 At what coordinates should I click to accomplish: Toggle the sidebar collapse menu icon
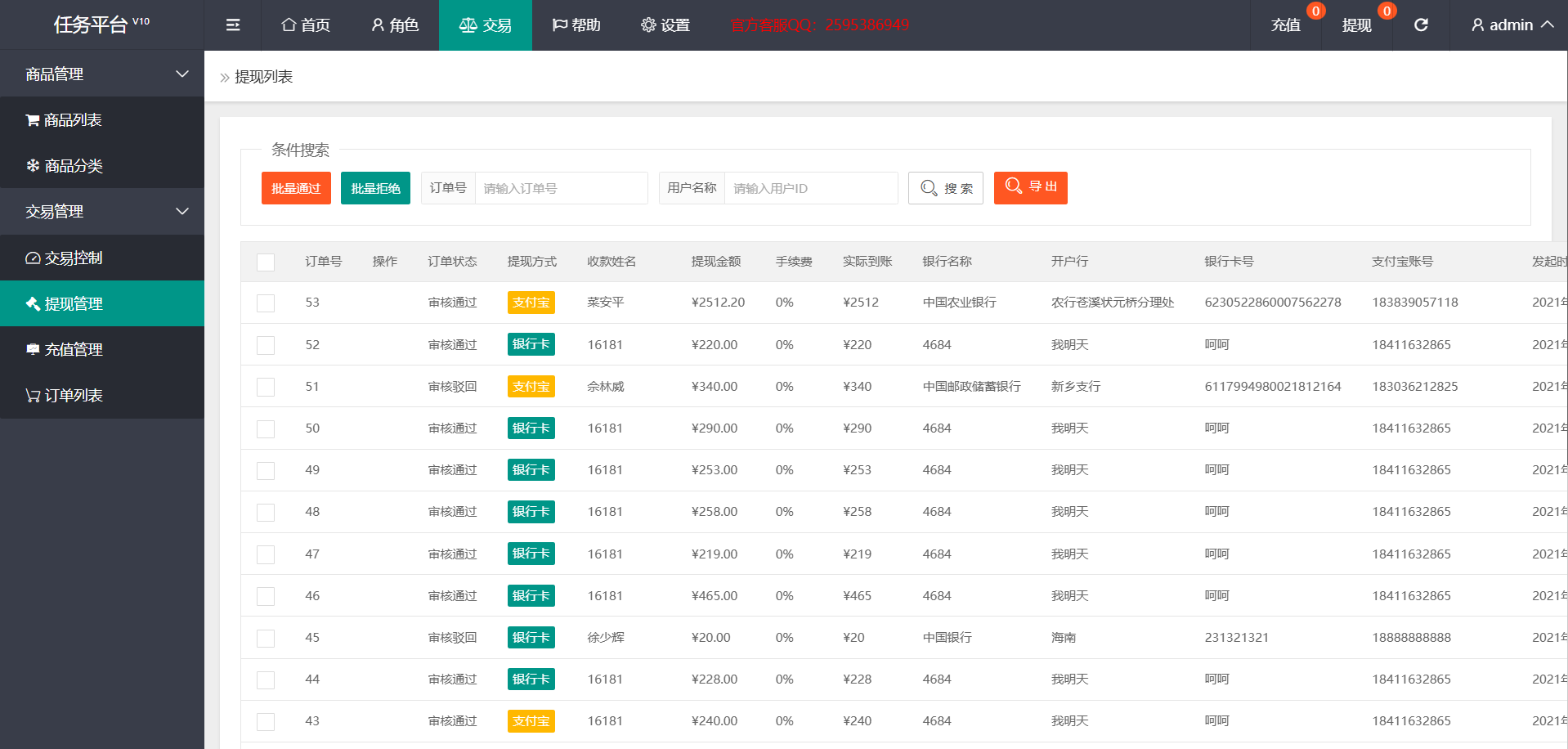pos(233,25)
